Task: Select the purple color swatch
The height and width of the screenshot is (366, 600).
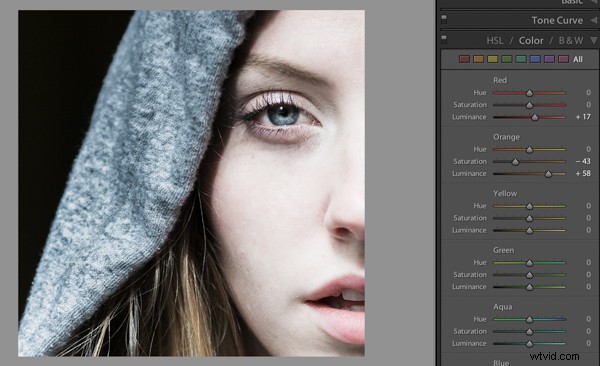Action: (549, 59)
